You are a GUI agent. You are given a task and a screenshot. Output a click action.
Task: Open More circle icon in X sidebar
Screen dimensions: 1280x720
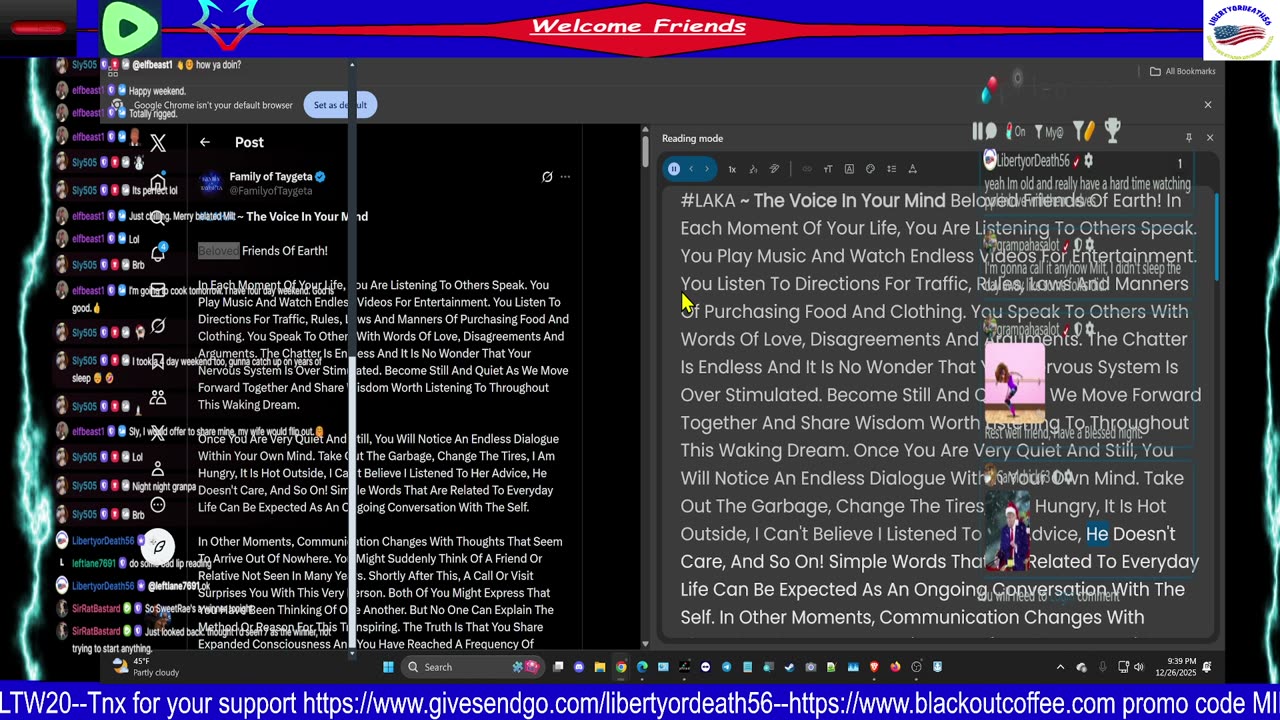coord(158,505)
